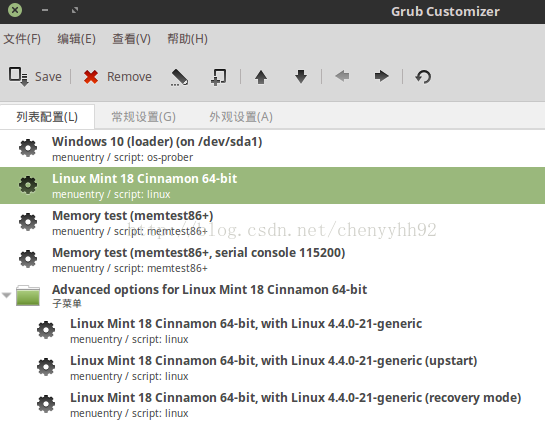This screenshot has width=545, height=438.
Task: Switch to the 常规设置(G) tab
Action: pyautogui.click(x=144, y=117)
